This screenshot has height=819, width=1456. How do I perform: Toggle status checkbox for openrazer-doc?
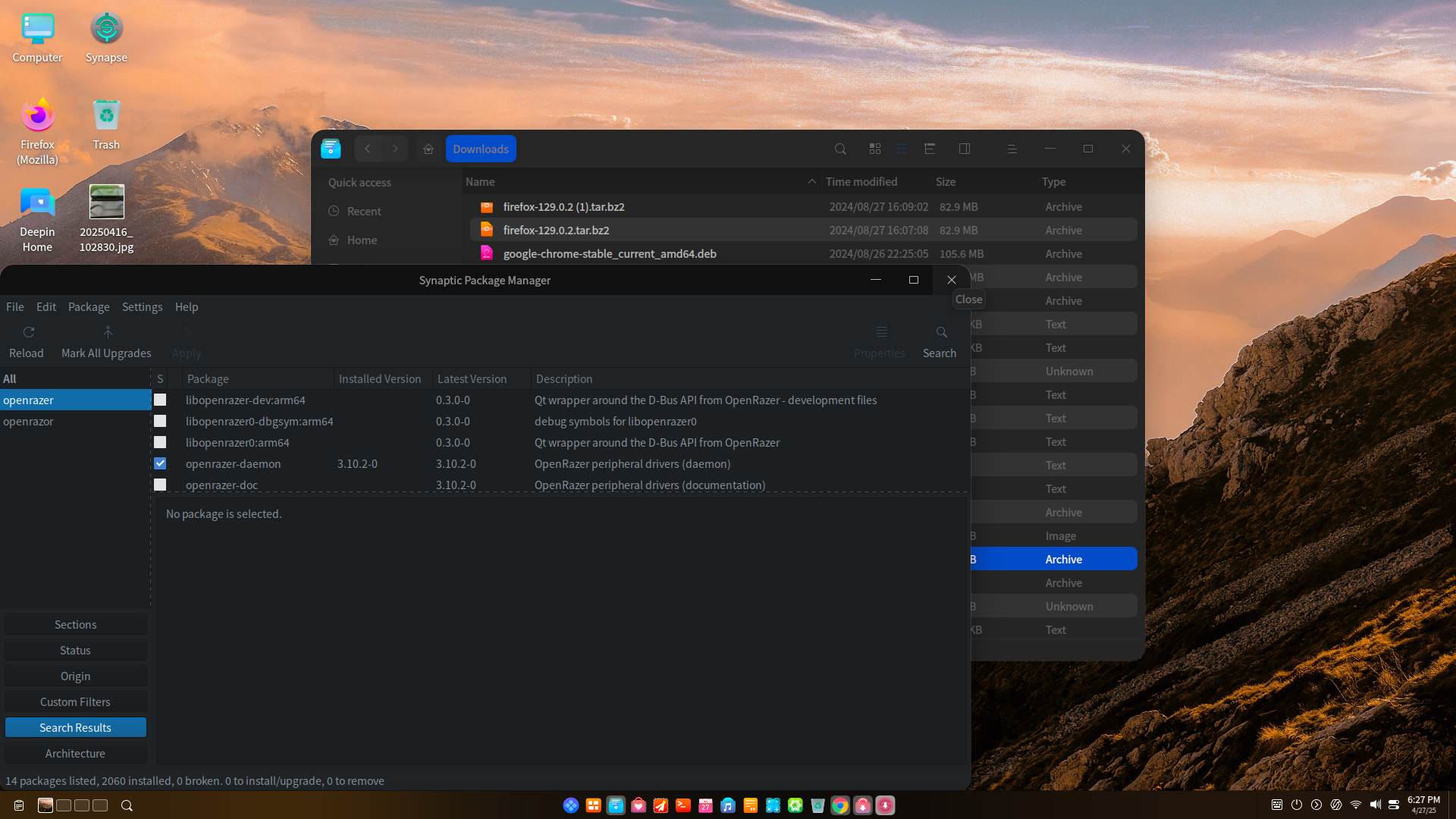pyautogui.click(x=160, y=485)
